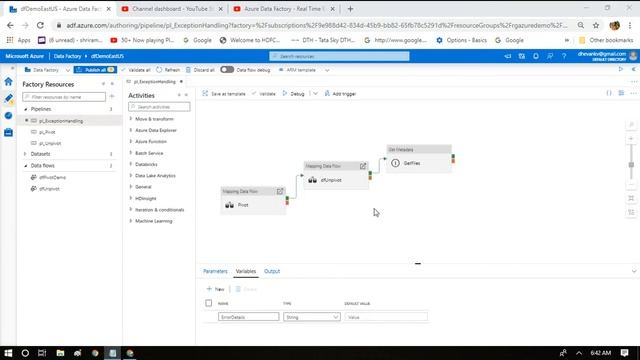Screen dimensions: 640x360
Task: Expand the Batch Service activities group
Action: click(131, 153)
